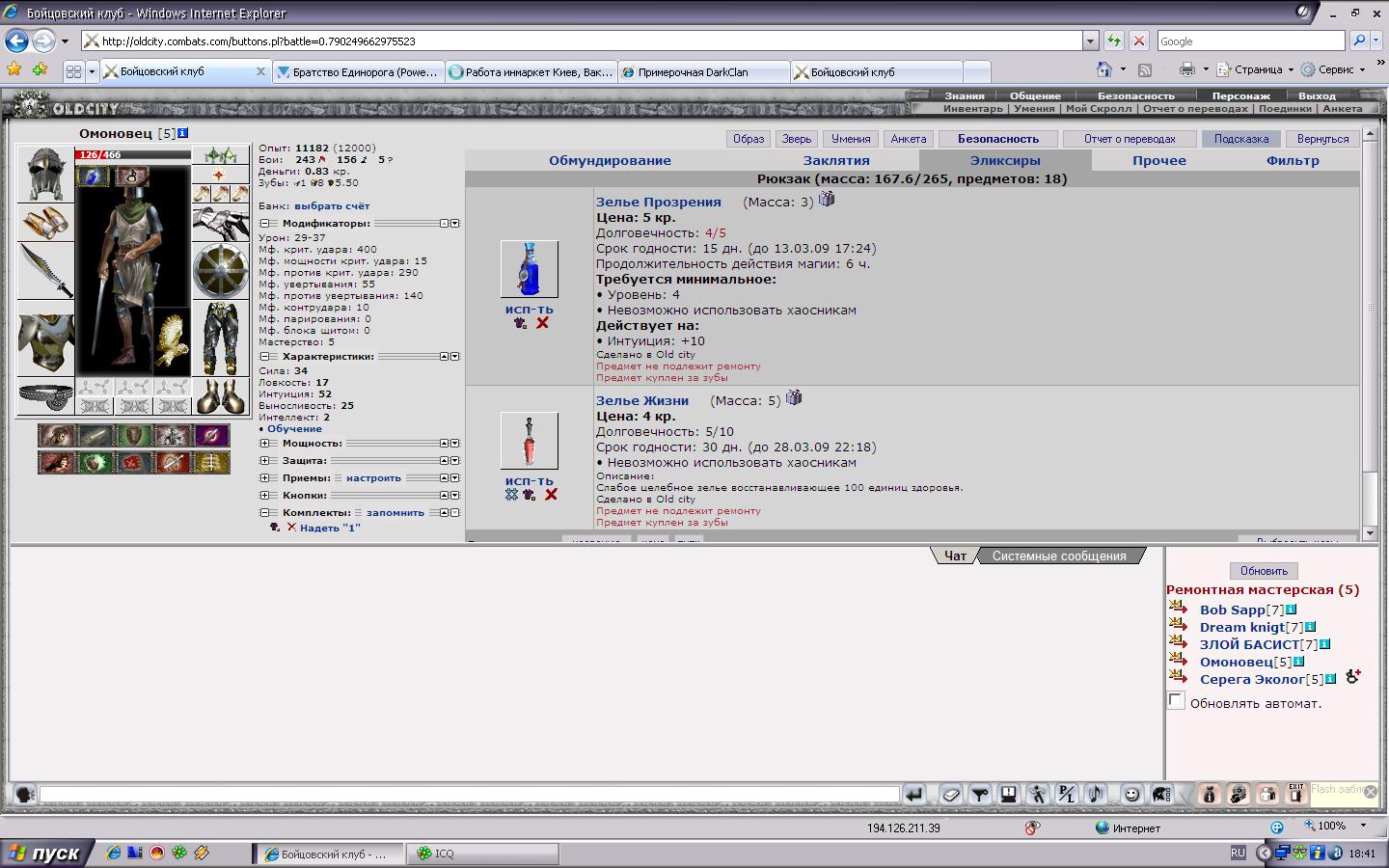The width and height of the screenshot is (1389, 868).
Task: Click the EXIT door icon in bottom toolbar
Action: [x=1296, y=794]
